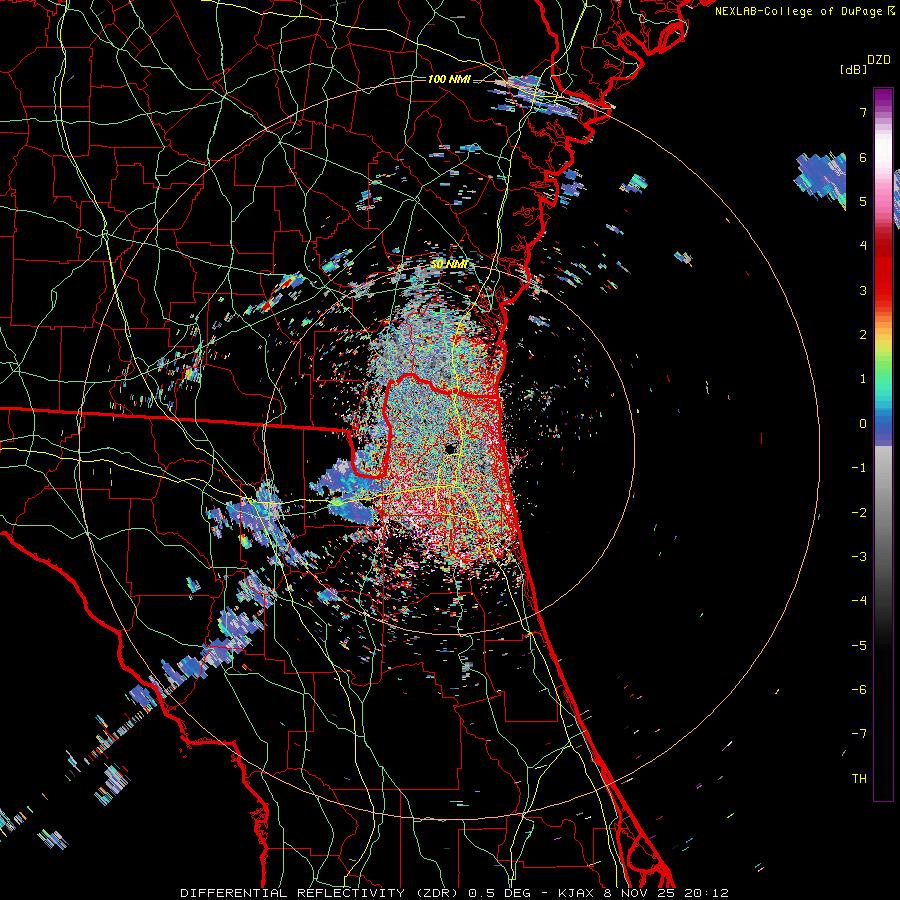Click the -6 tick label on the scale
The width and height of the screenshot is (900, 900).
coord(859,690)
